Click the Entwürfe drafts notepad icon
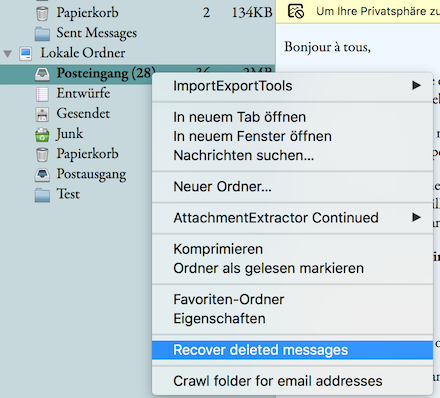 tap(42, 94)
